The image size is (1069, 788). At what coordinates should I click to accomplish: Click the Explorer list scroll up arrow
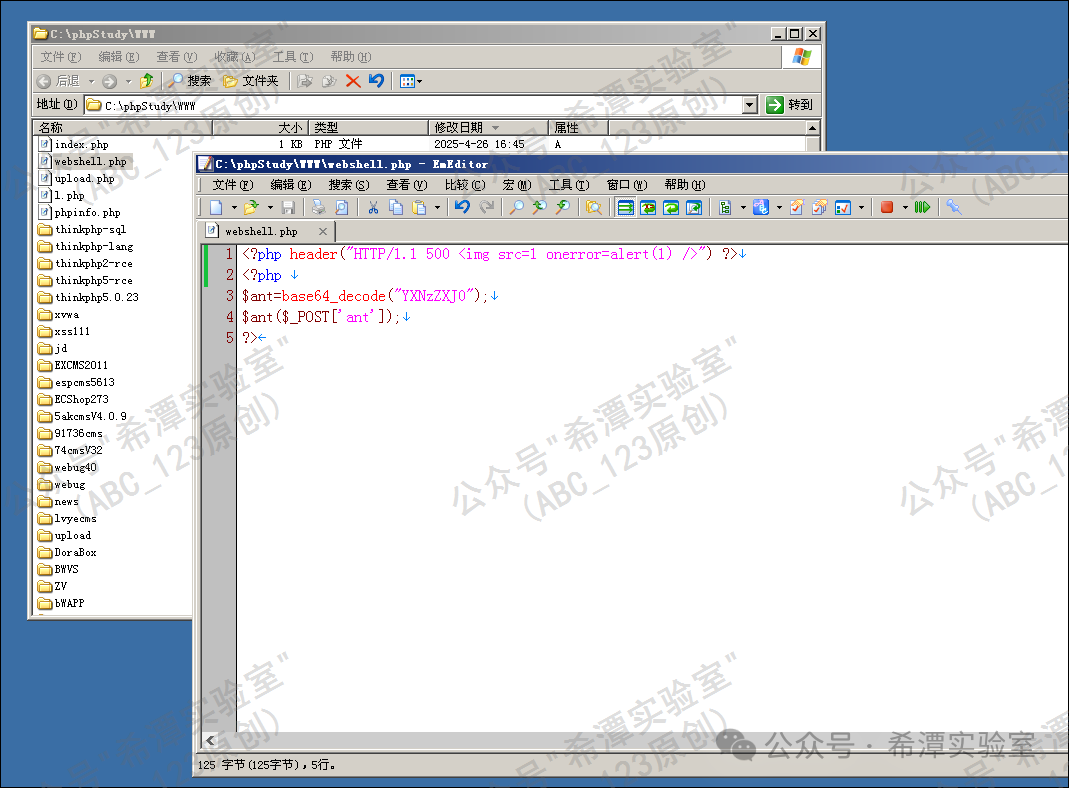813,127
